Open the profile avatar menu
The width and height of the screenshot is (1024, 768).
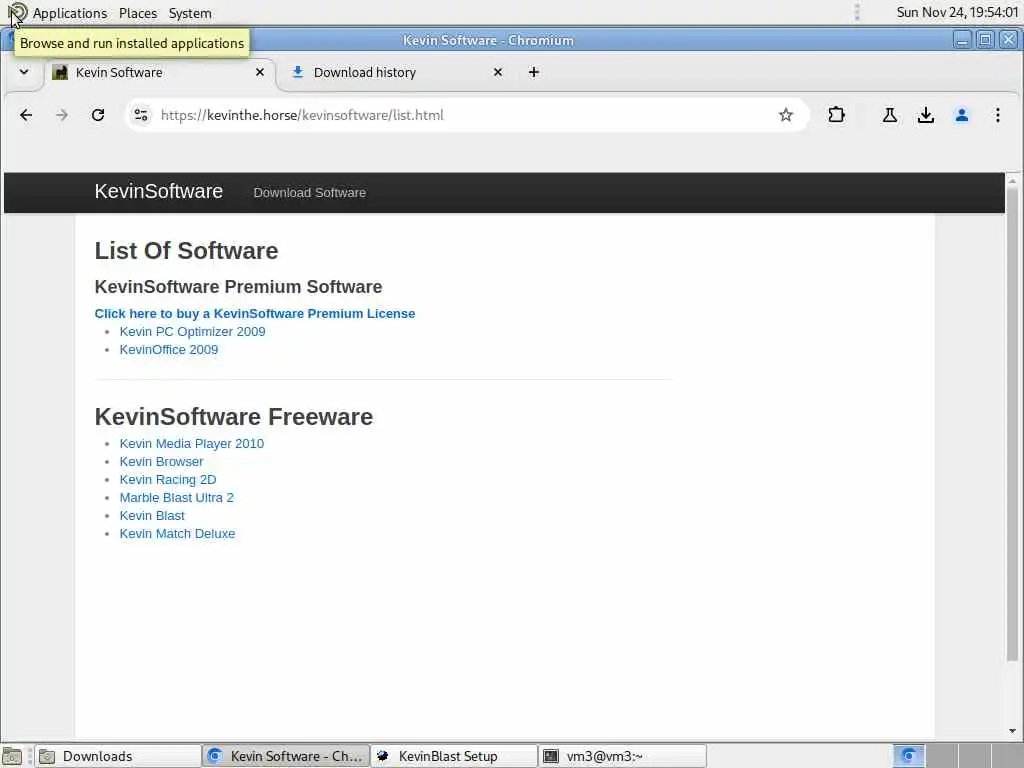961,116
